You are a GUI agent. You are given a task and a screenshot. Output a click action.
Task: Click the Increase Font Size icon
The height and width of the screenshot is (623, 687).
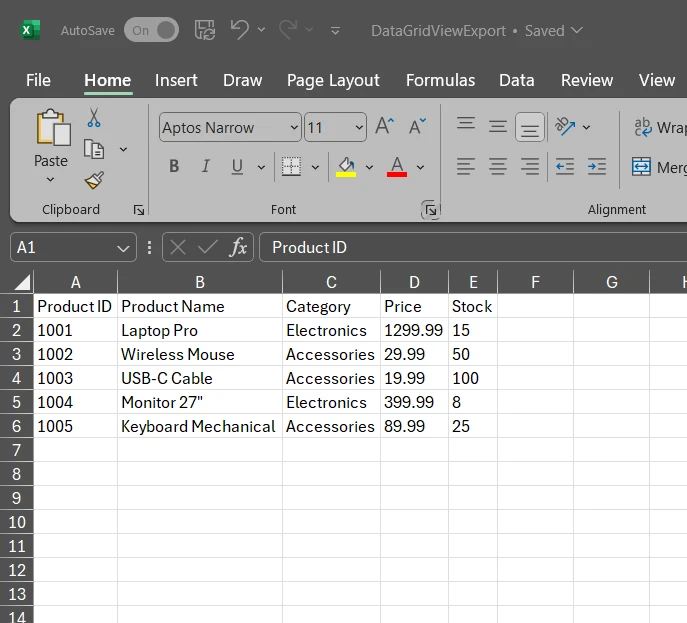[384, 127]
